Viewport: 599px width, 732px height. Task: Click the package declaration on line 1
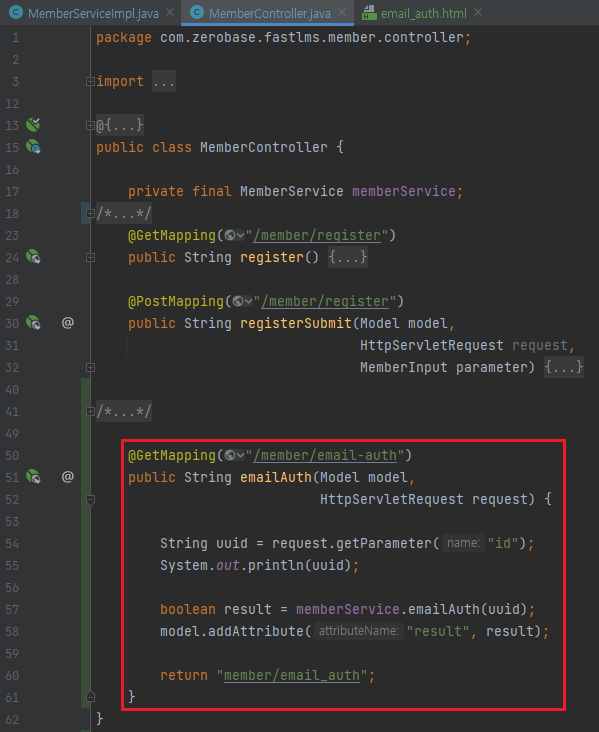[283, 38]
